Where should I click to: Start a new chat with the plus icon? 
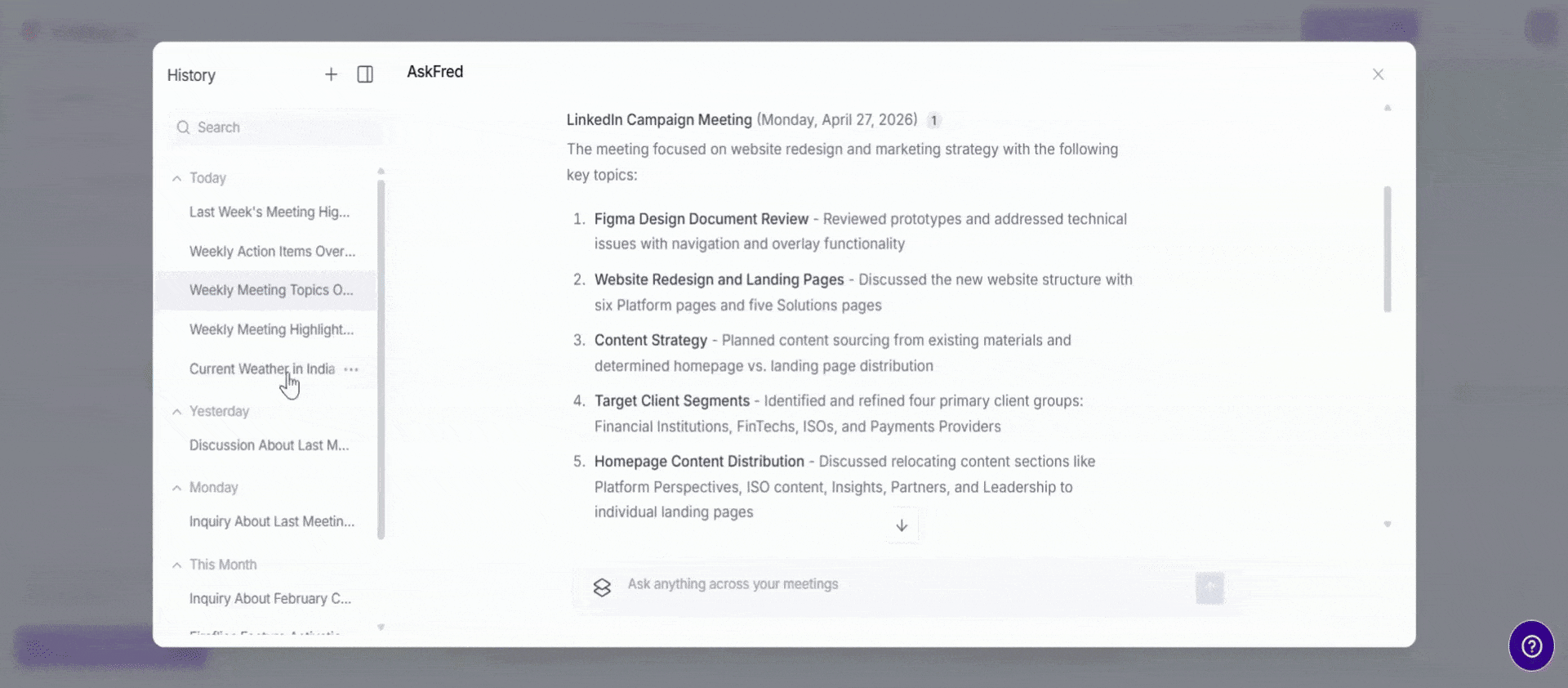[331, 74]
